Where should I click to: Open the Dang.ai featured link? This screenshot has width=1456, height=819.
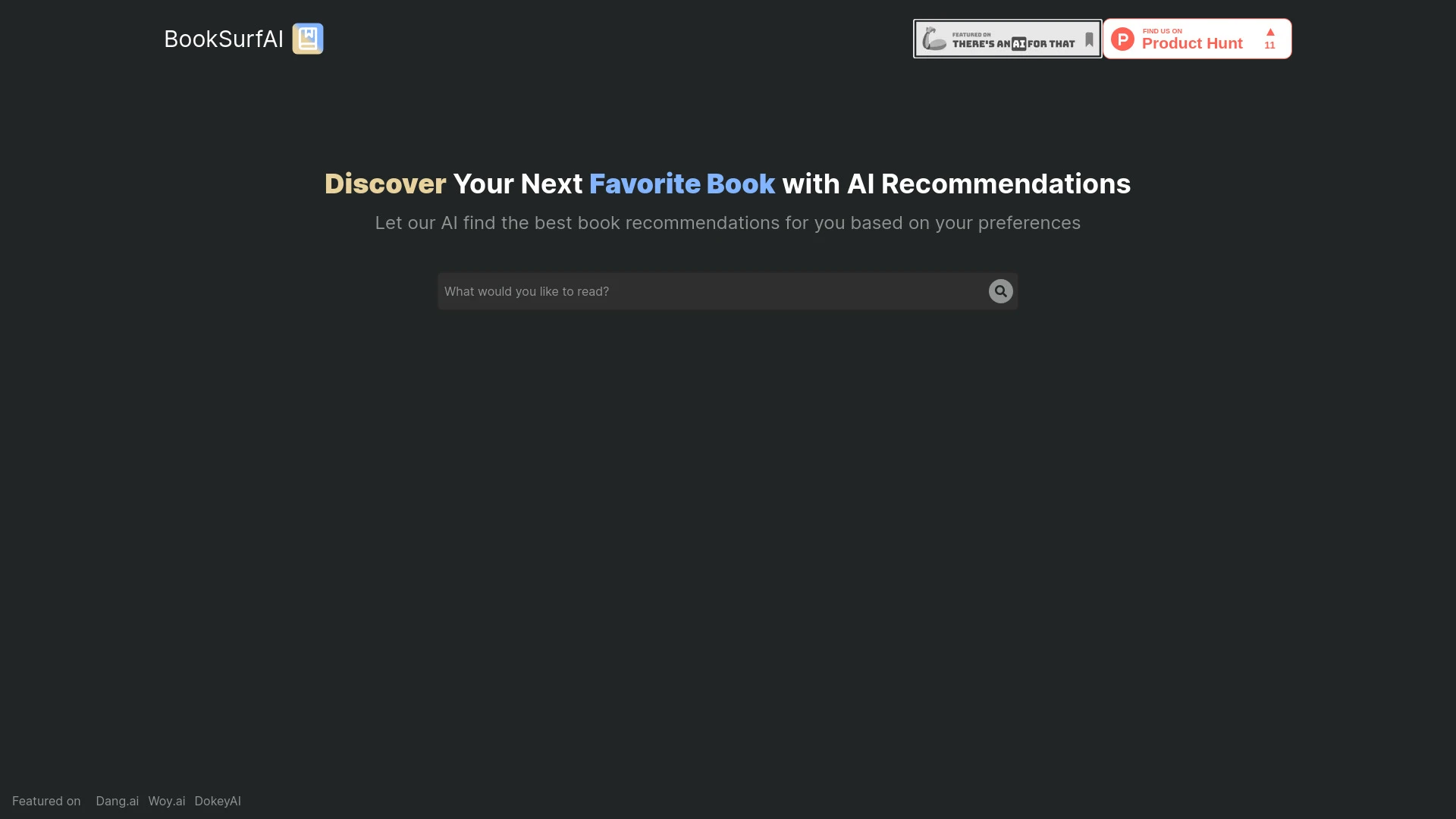(x=117, y=800)
